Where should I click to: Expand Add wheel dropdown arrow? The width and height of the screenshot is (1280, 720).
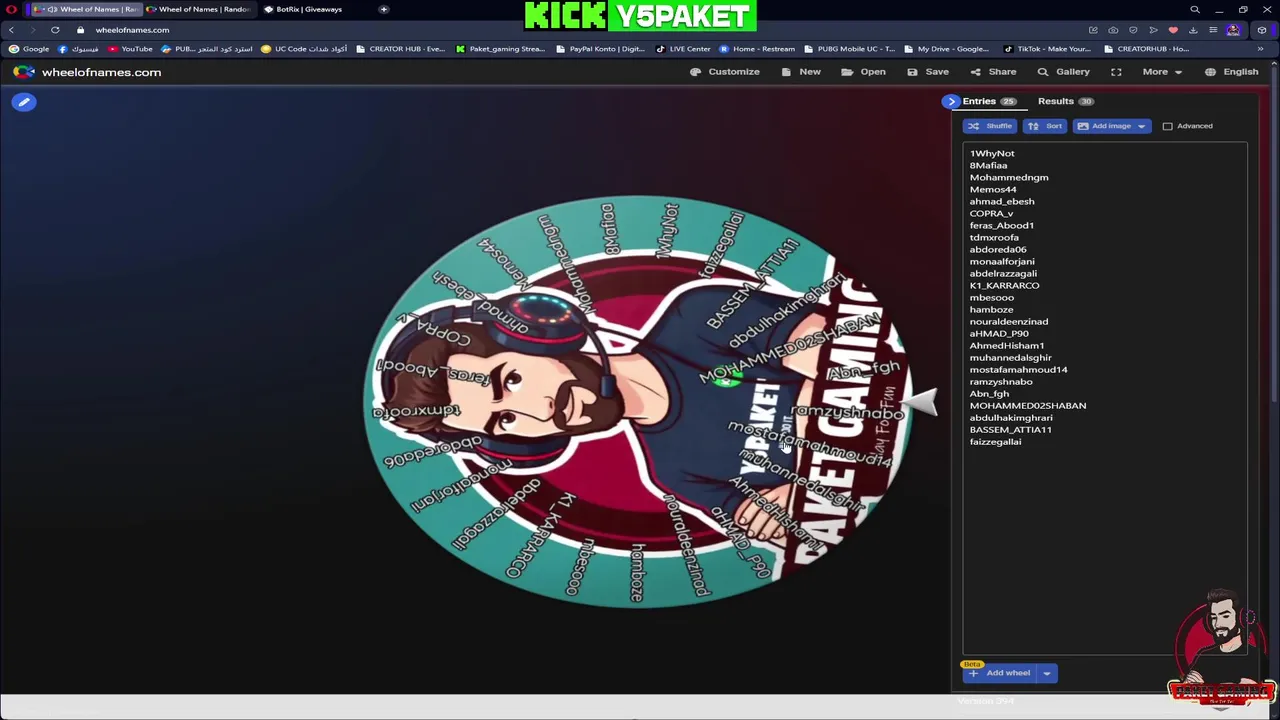click(1046, 673)
